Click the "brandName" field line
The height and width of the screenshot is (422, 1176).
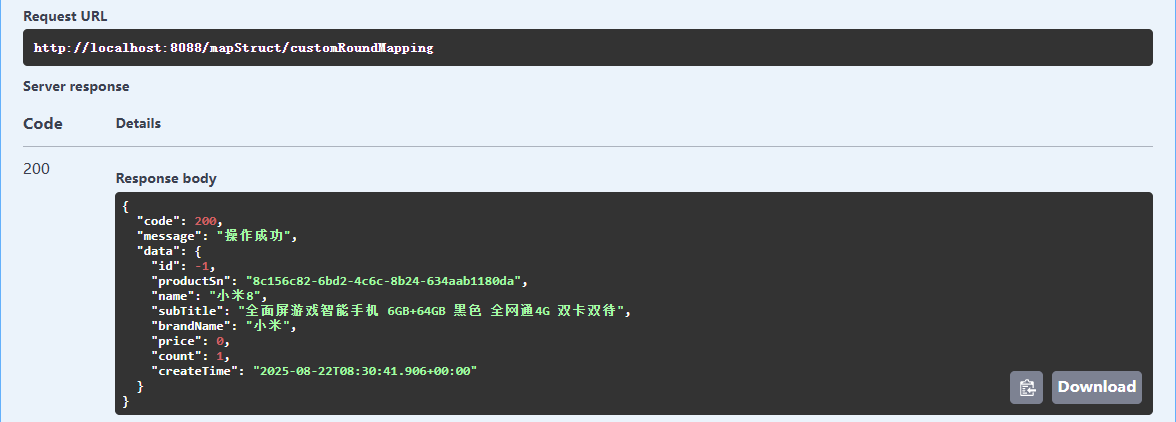(x=223, y=326)
